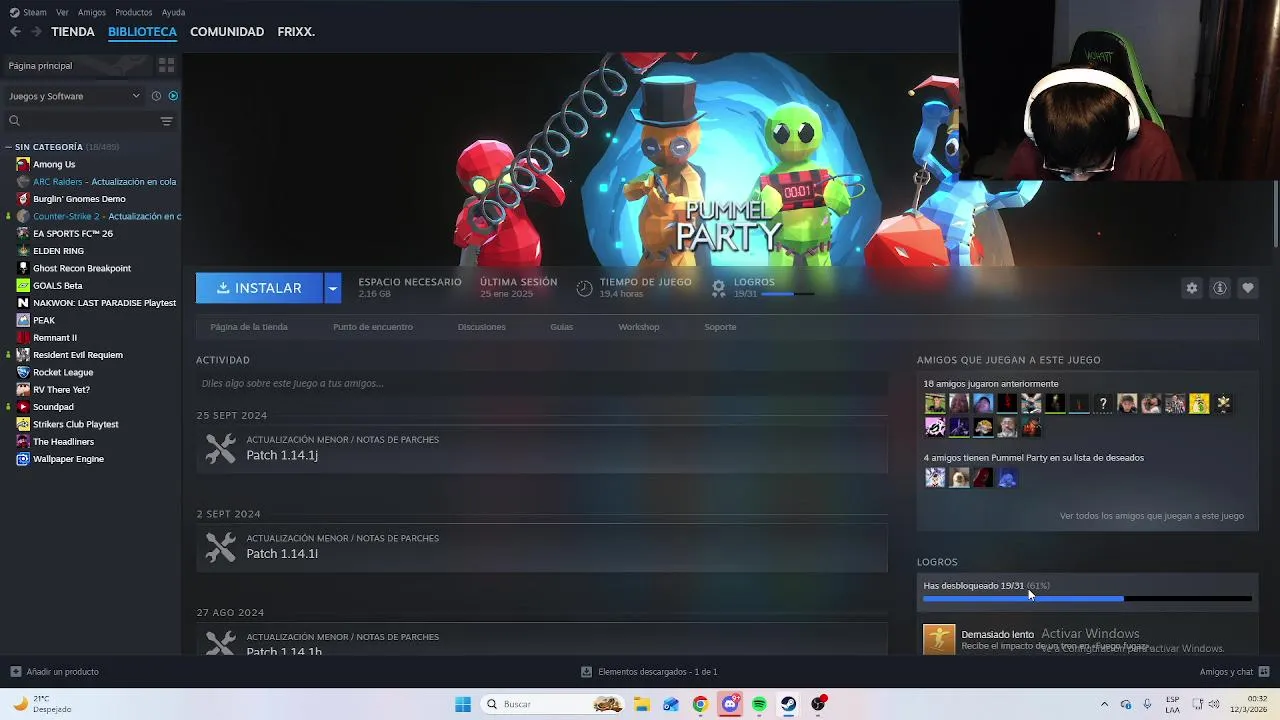The height and width of the screenshot is (720, 1280).
Task: Open the FRIXX. profile section
Action: tap(296, 32)
